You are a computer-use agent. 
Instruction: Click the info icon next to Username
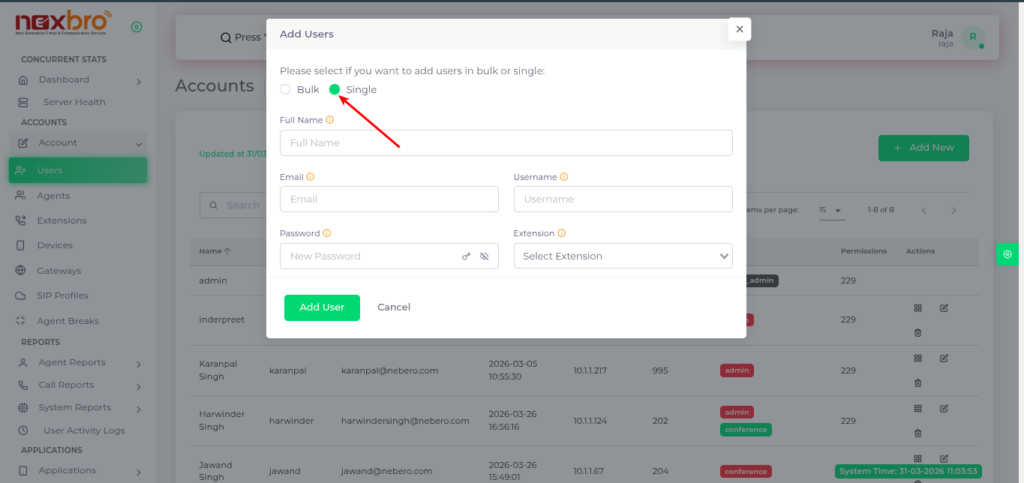tap(564, 177)
